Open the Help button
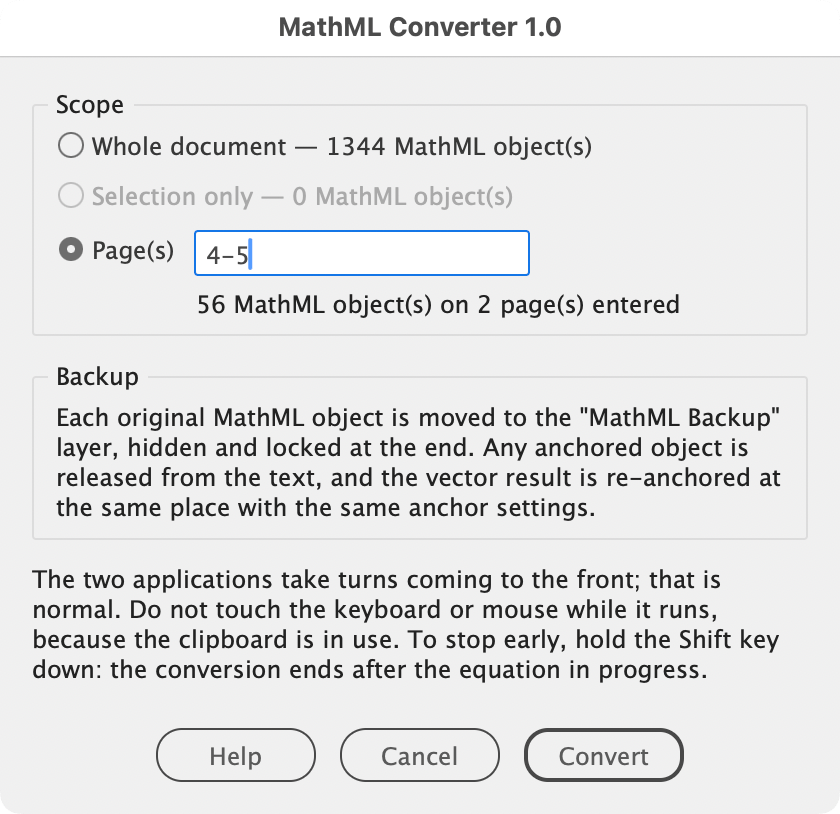The width and height of the screenshot is (840, 814). [x=236, y=755]
